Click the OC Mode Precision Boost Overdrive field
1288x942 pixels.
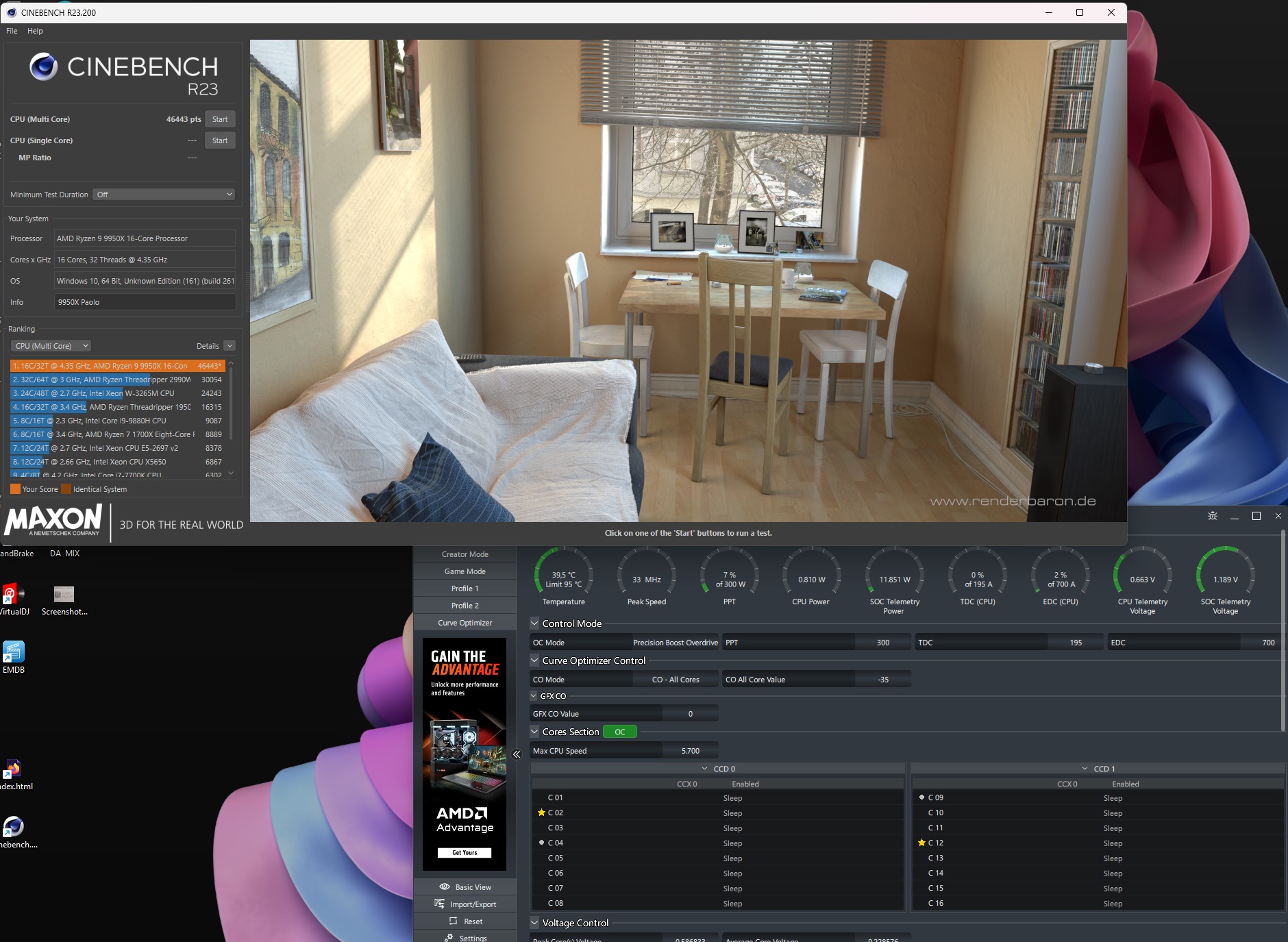pyautogui.click(x=624, y=643)
